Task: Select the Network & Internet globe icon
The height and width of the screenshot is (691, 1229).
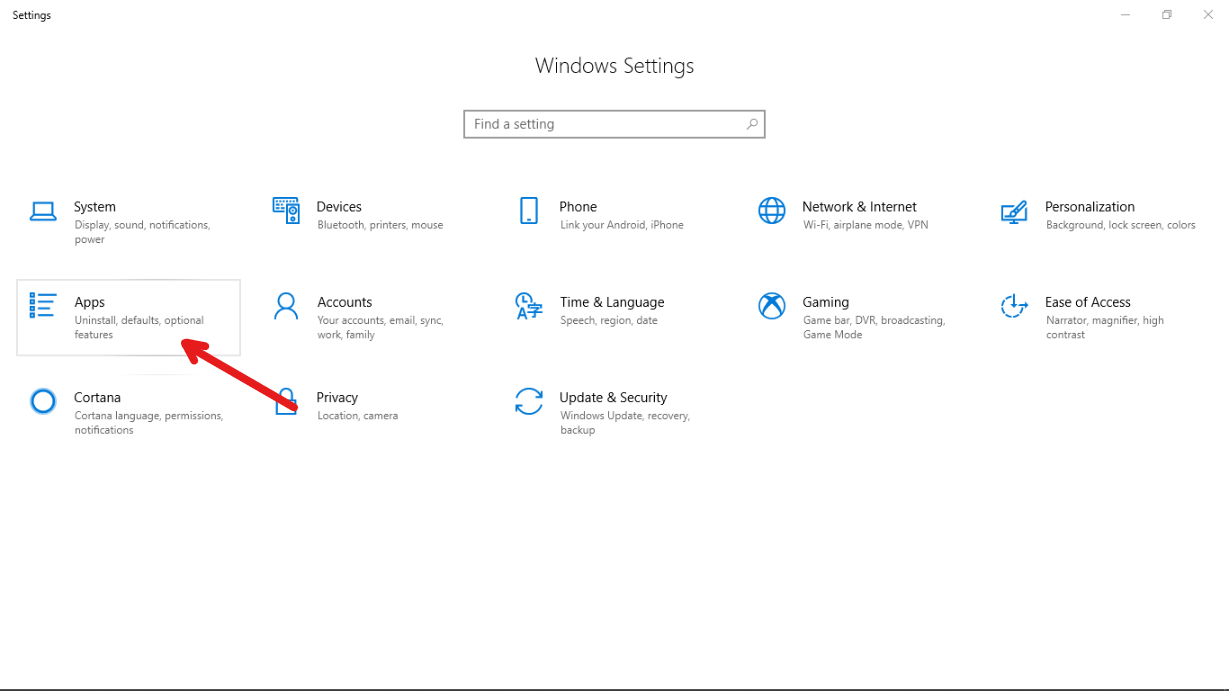Action: pos(771,210)
